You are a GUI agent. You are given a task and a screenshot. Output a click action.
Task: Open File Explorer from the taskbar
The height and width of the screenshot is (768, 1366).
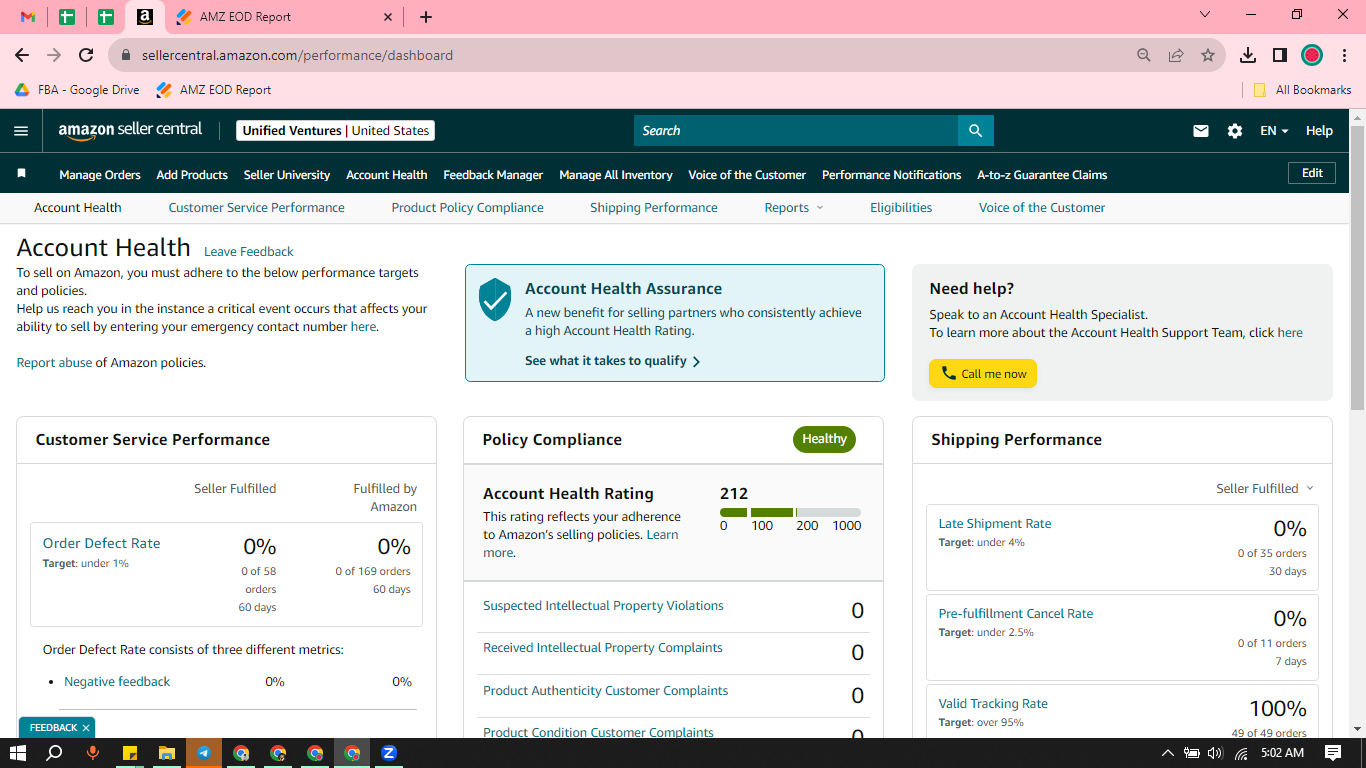(x=167, y=753)
